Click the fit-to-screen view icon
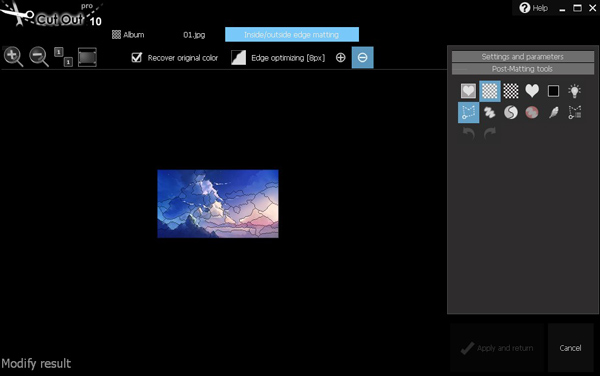Viewport: 600px width, 376px height. coord(87,57)
